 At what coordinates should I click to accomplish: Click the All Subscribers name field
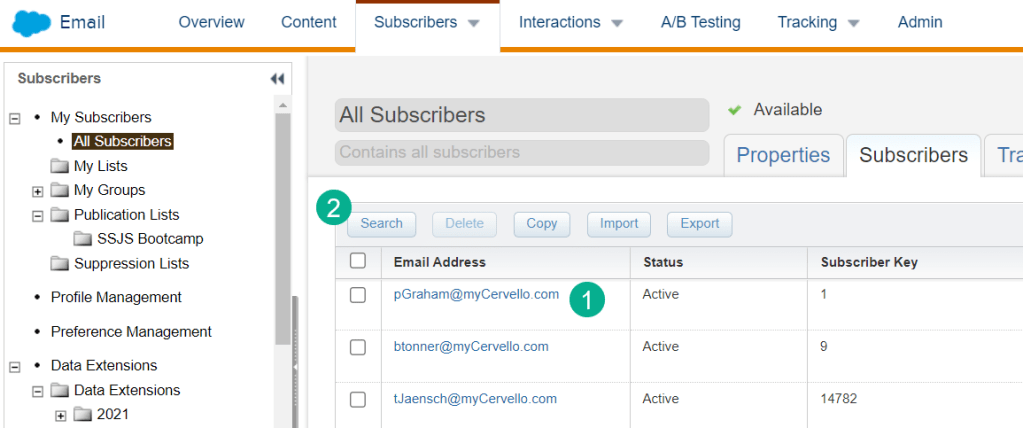[520, 115]
